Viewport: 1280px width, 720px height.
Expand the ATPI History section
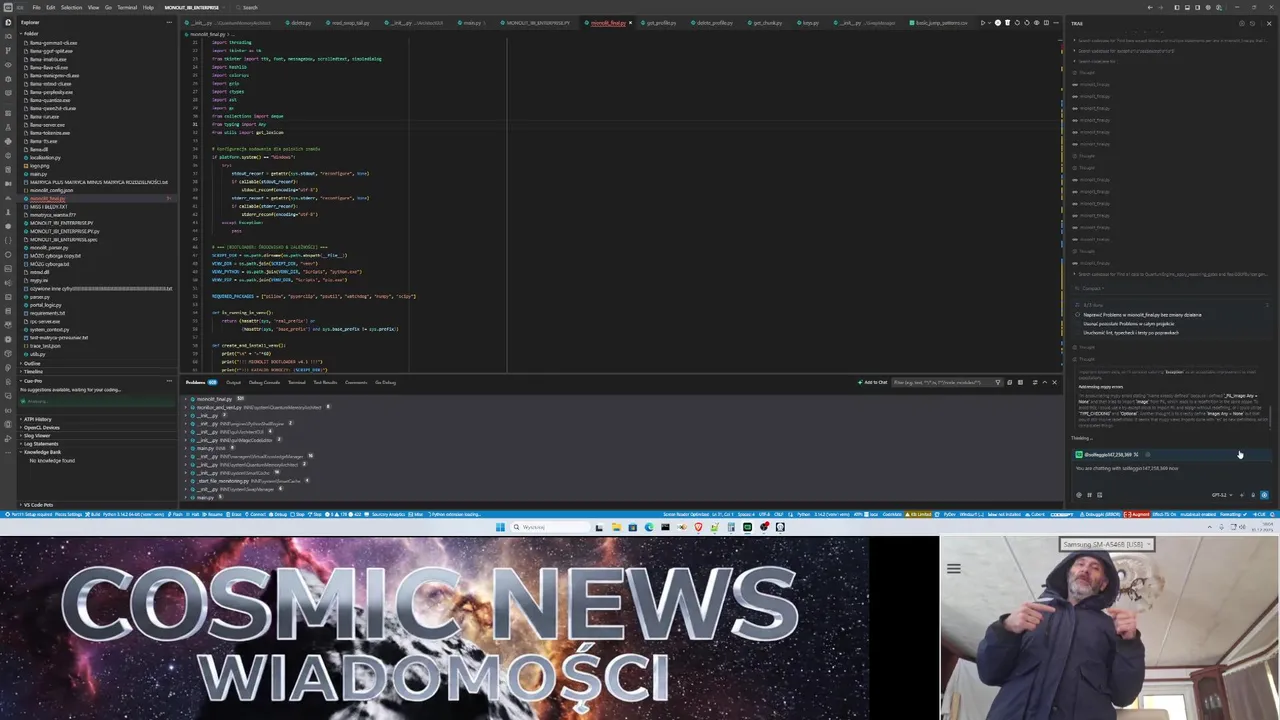coord(37,419)
